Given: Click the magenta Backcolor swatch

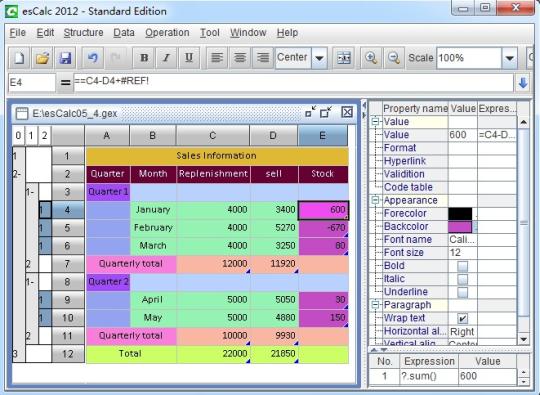Looking at the screenshot, I should tap(460, 227).
